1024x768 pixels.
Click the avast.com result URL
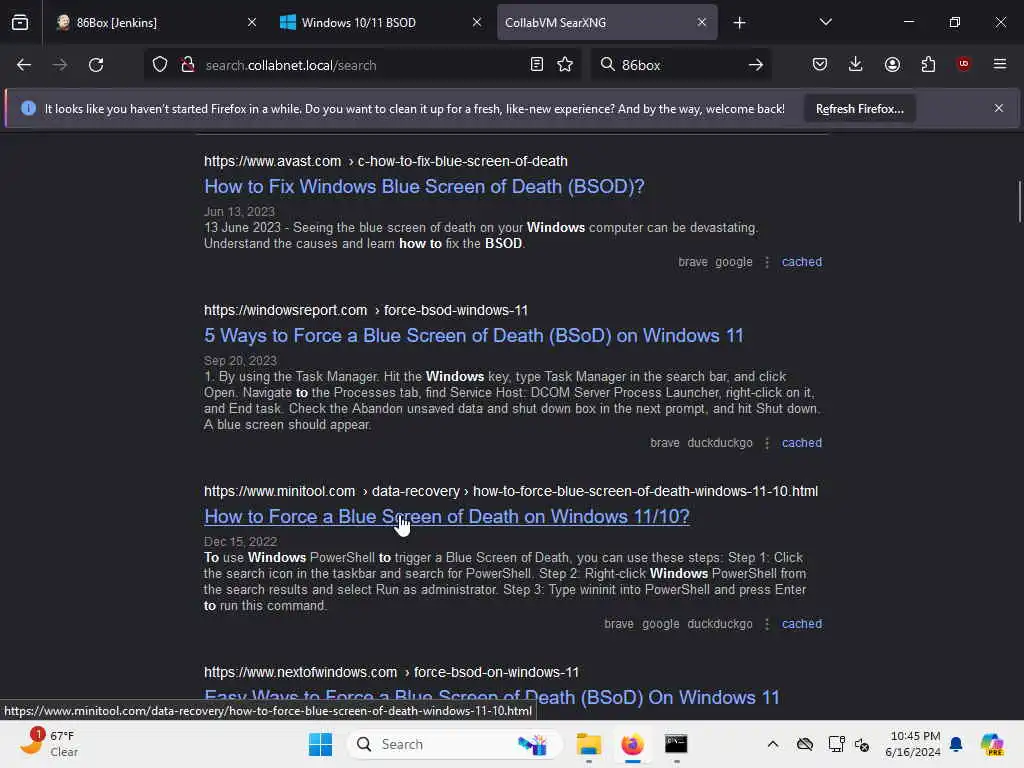(385, 161)
